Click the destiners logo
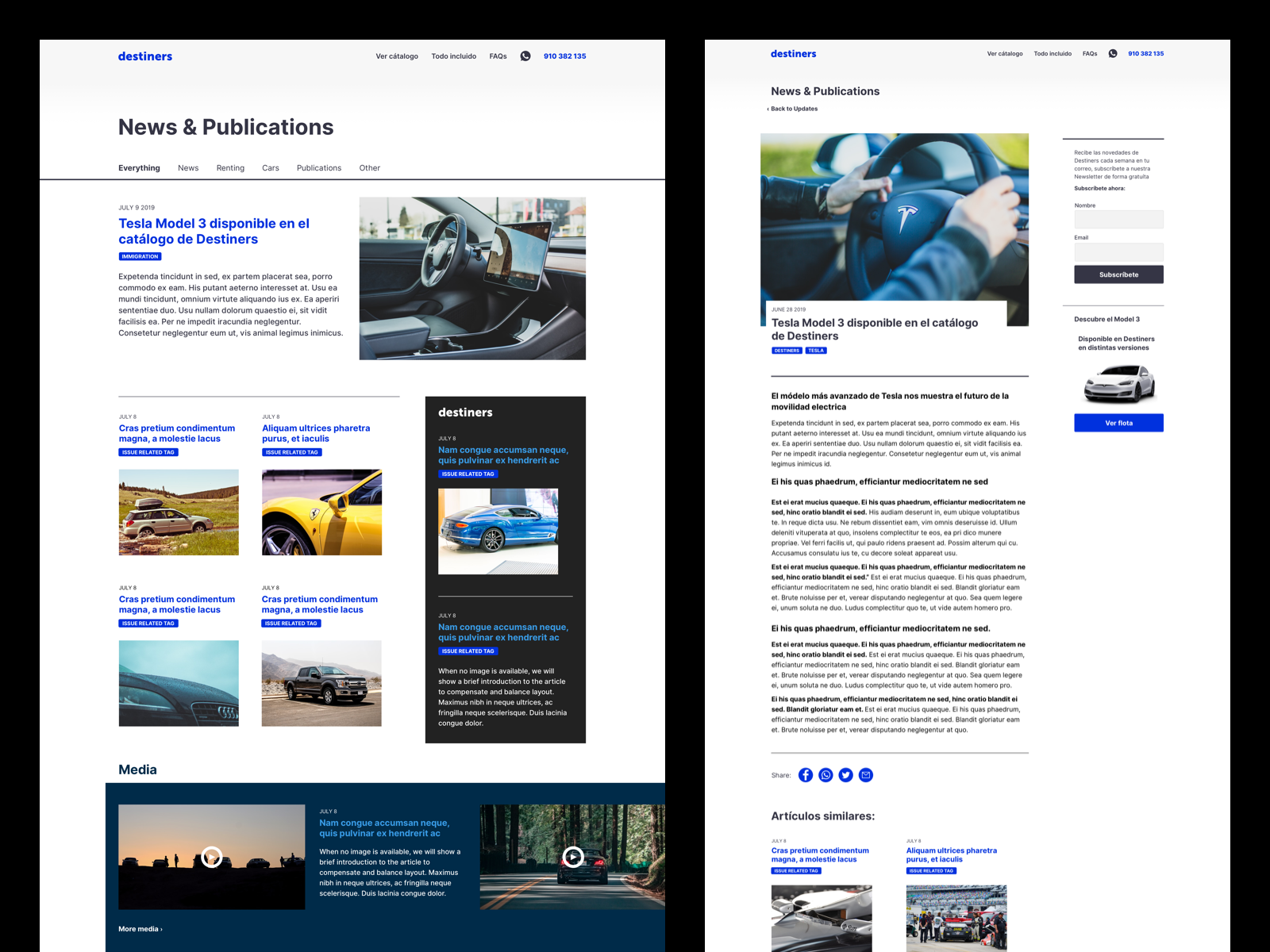This screenshot has height=952, width=1270. click(145, 56)
